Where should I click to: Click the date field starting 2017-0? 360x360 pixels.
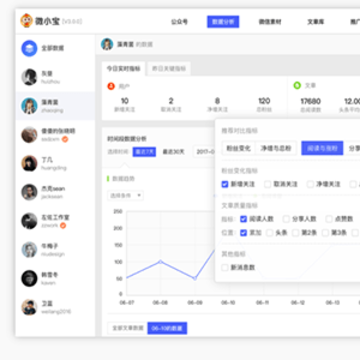pyautogui.click(x=204, y=152)
